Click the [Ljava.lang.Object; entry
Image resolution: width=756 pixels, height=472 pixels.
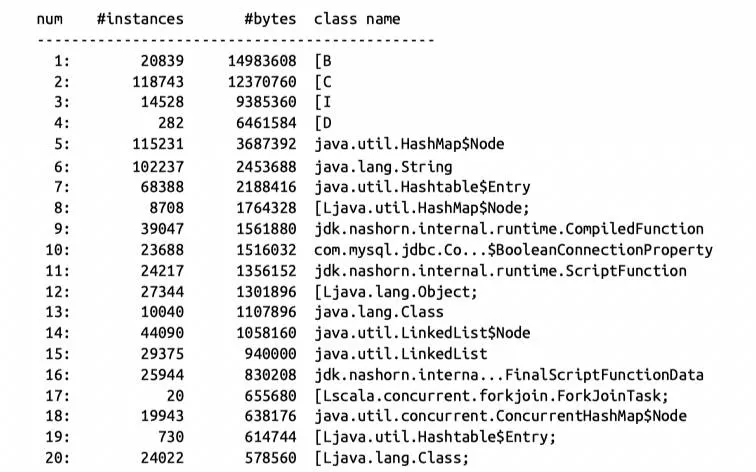pyautogui.click(x=396, y=292)
